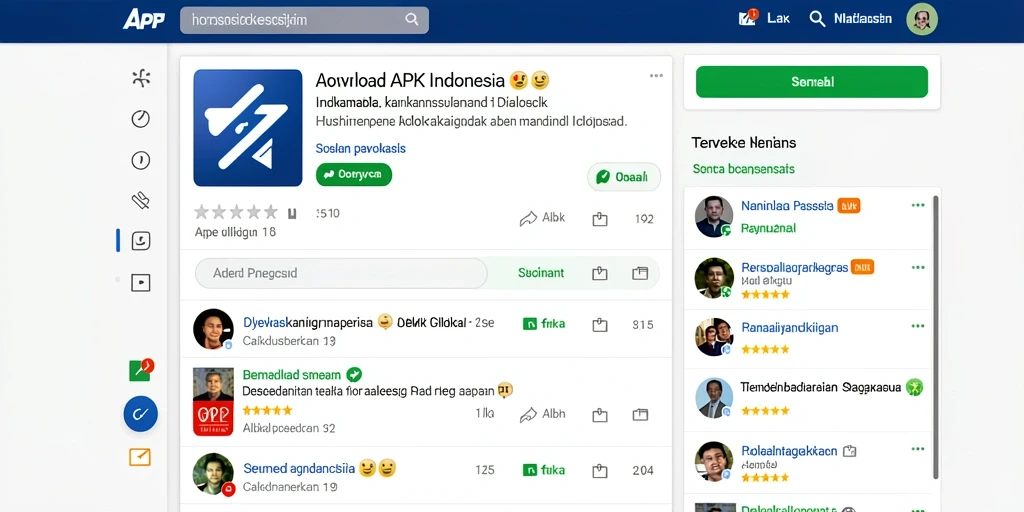Click the fuka button in 315 row
1024x512 pixels.
pyautogui.click(x=544, y=323)
